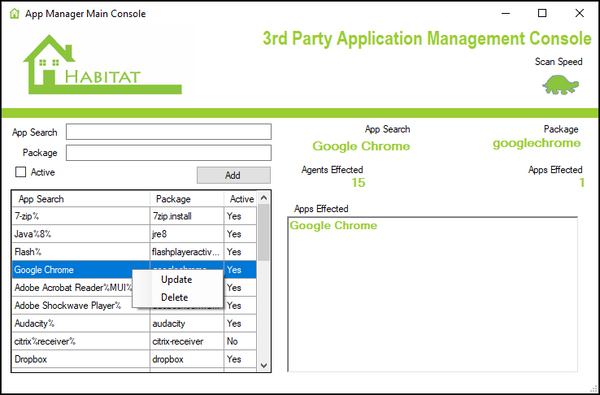Close the App Manager Main Console
The width and height of the screenshot is (600, 395).
[x=580, y=13]
